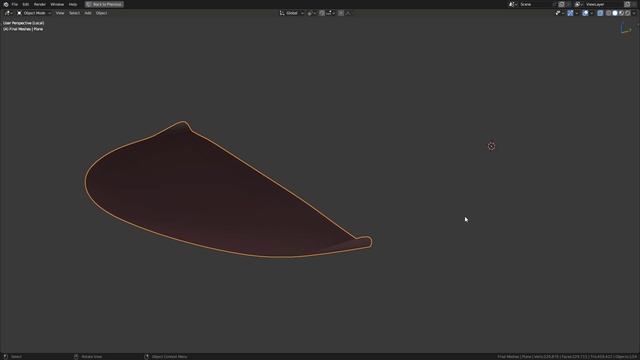640x360 pixels.
Task: Click the navigation axis gizmo
Action: [x=625, y=29]
